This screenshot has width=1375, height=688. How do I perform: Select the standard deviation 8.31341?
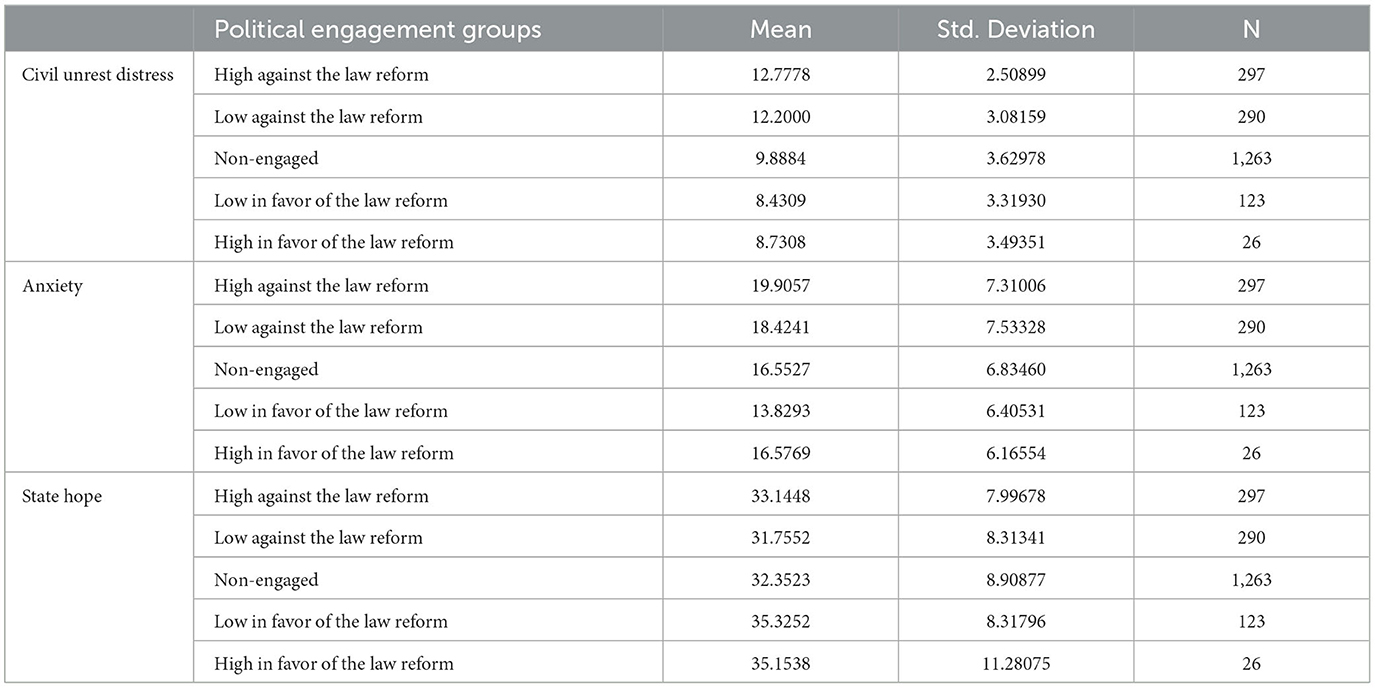1016,537
